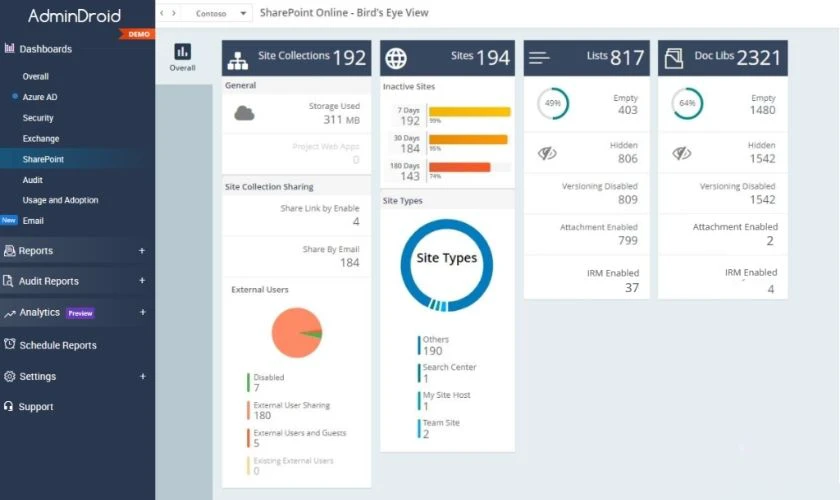Open the Security dashboard
The width and height of the screenshot is (840, 500).
(38, 118)
